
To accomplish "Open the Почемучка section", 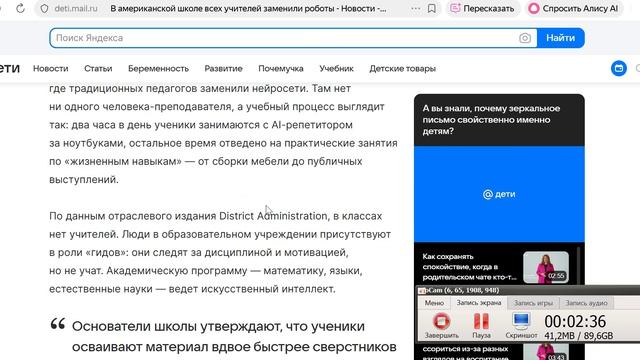I will point(281,69).
